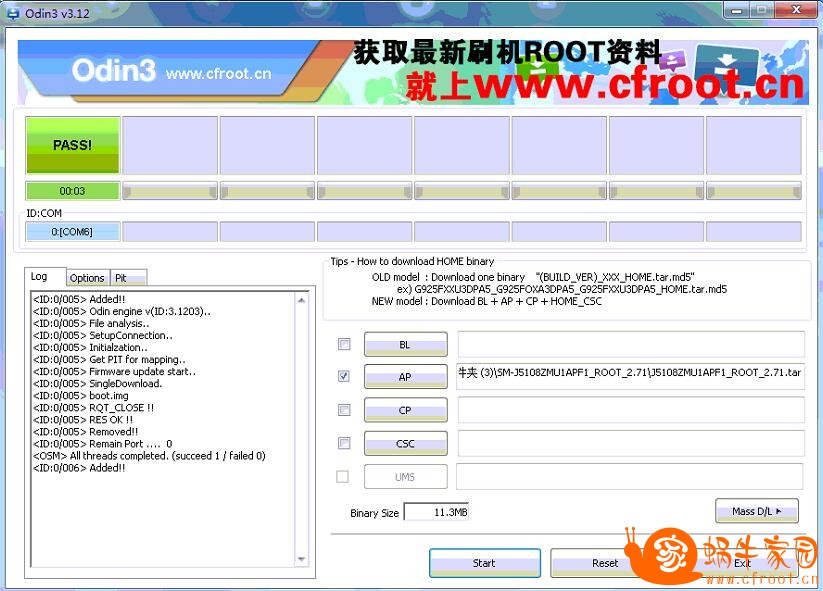
Task: Click the Odin3 title bar app icon
Action: pyautogui.click(x=12, y=13)
